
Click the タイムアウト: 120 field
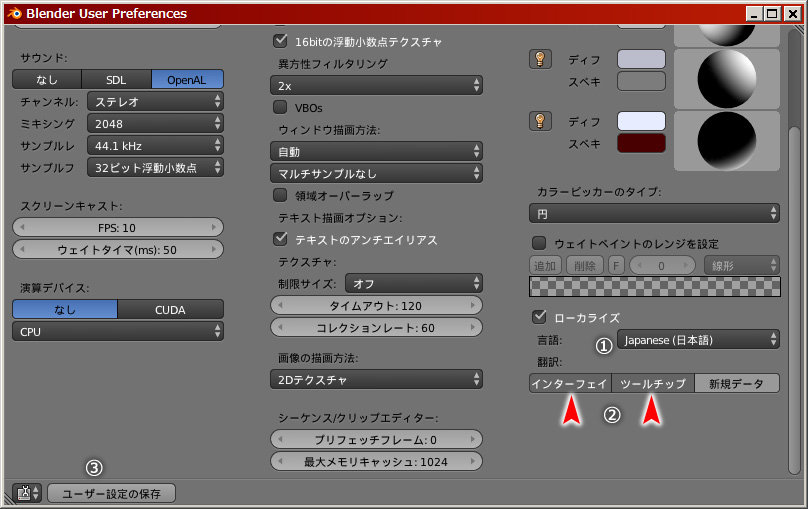[x=376, y=306]
